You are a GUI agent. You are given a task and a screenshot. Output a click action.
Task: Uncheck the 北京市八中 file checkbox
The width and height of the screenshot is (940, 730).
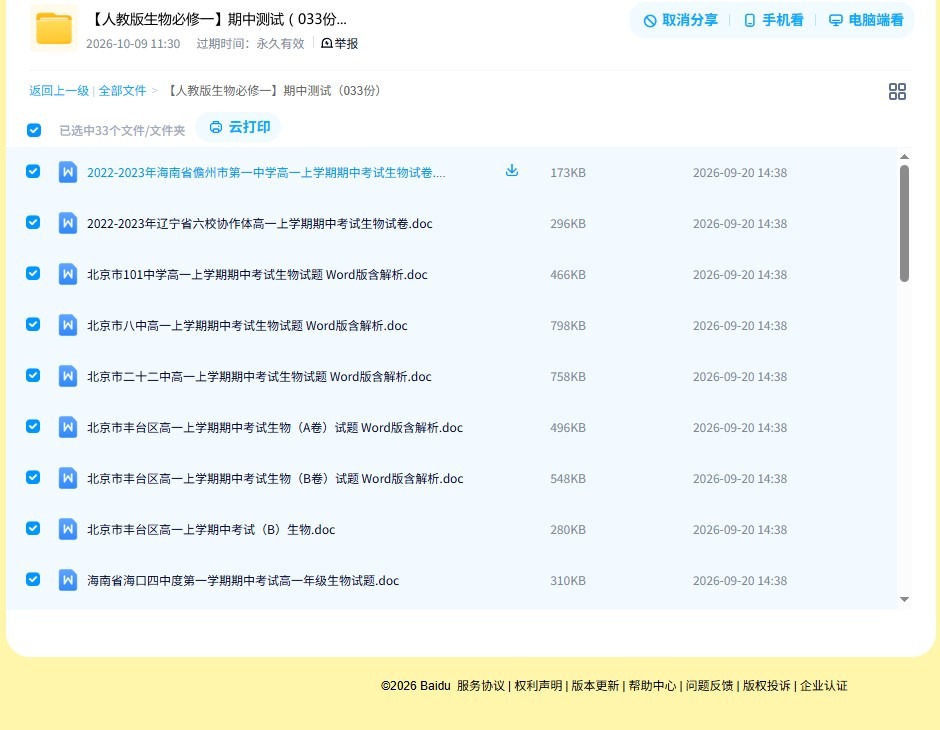[x=33, y=324]
